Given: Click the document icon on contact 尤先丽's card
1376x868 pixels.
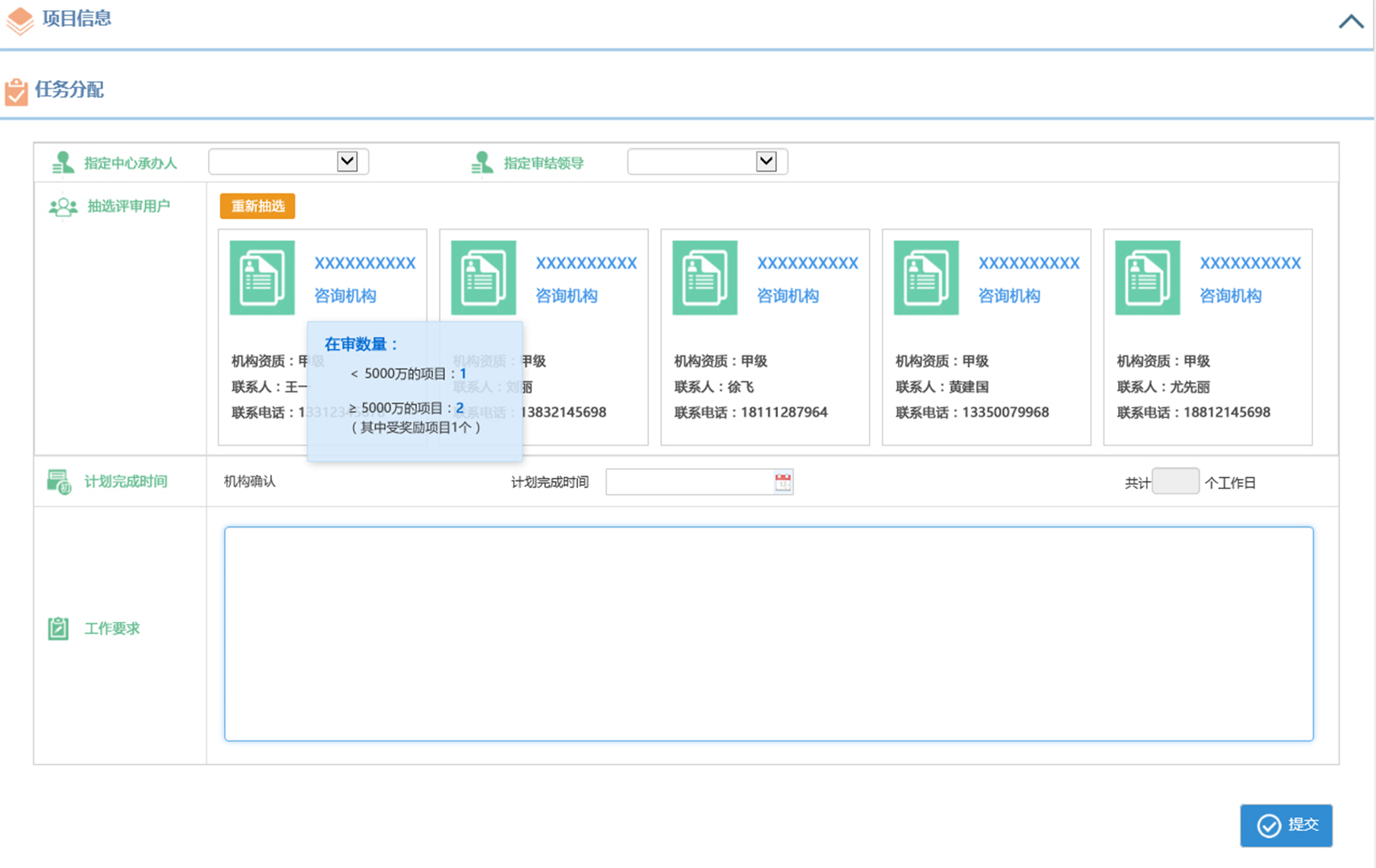Looking at the screenshot, I should tap(1147, 277).
